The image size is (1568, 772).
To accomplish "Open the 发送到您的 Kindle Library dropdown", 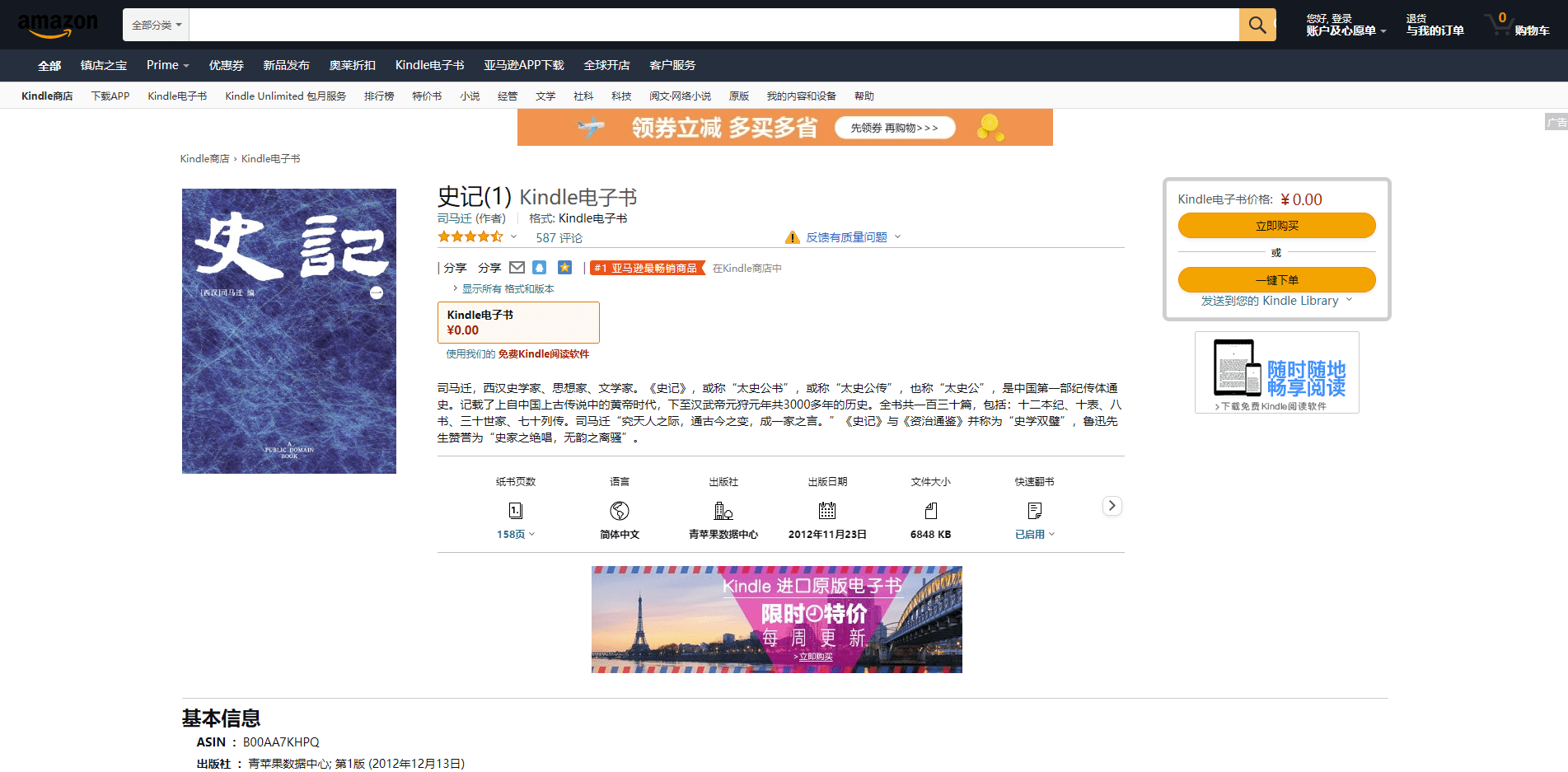I will (x=1276, y=301).
